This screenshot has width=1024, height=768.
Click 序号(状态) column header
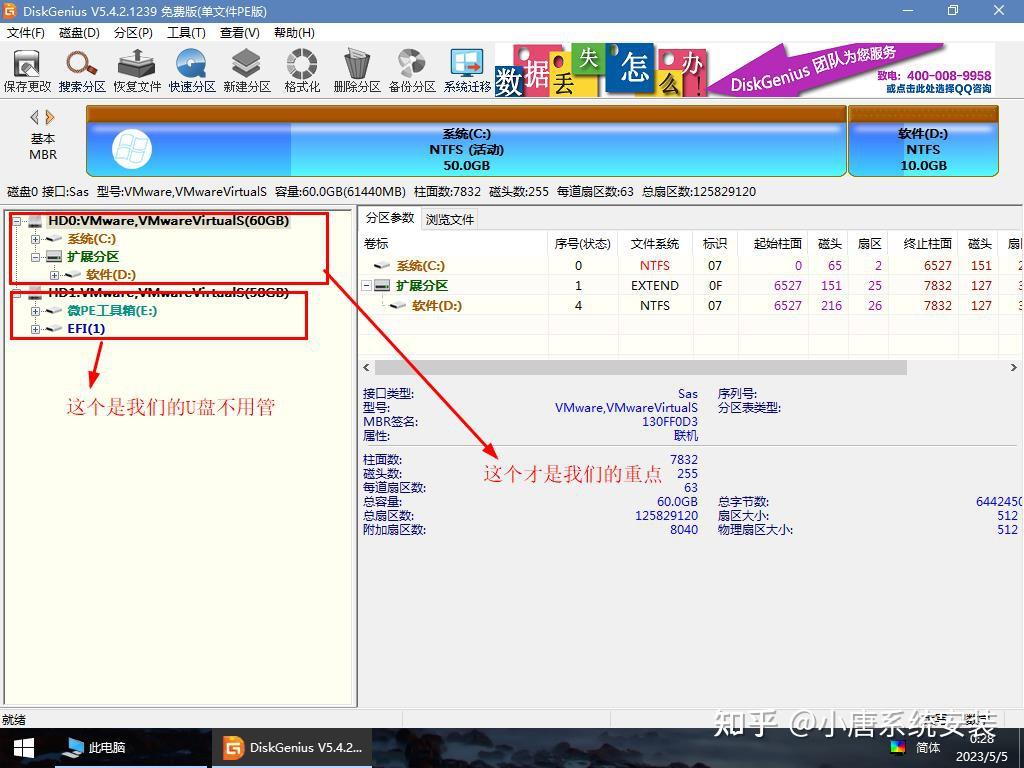pos(583,244)
